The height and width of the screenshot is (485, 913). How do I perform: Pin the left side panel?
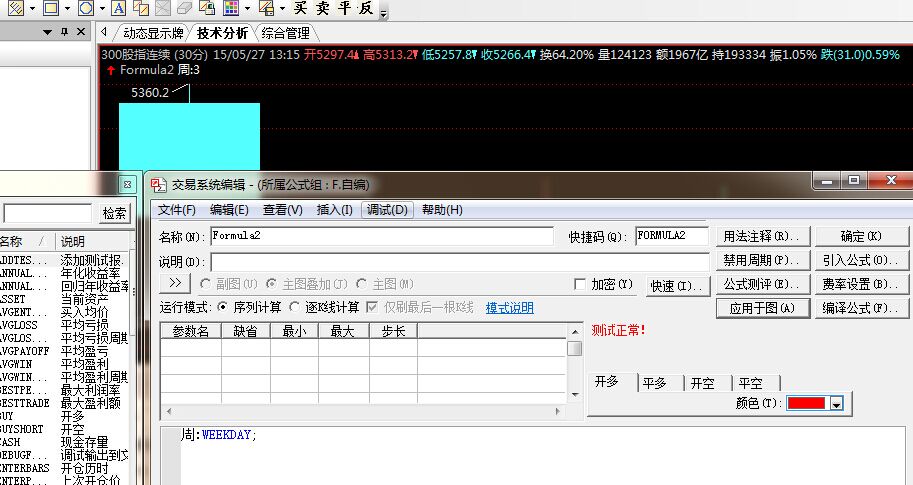65,32
